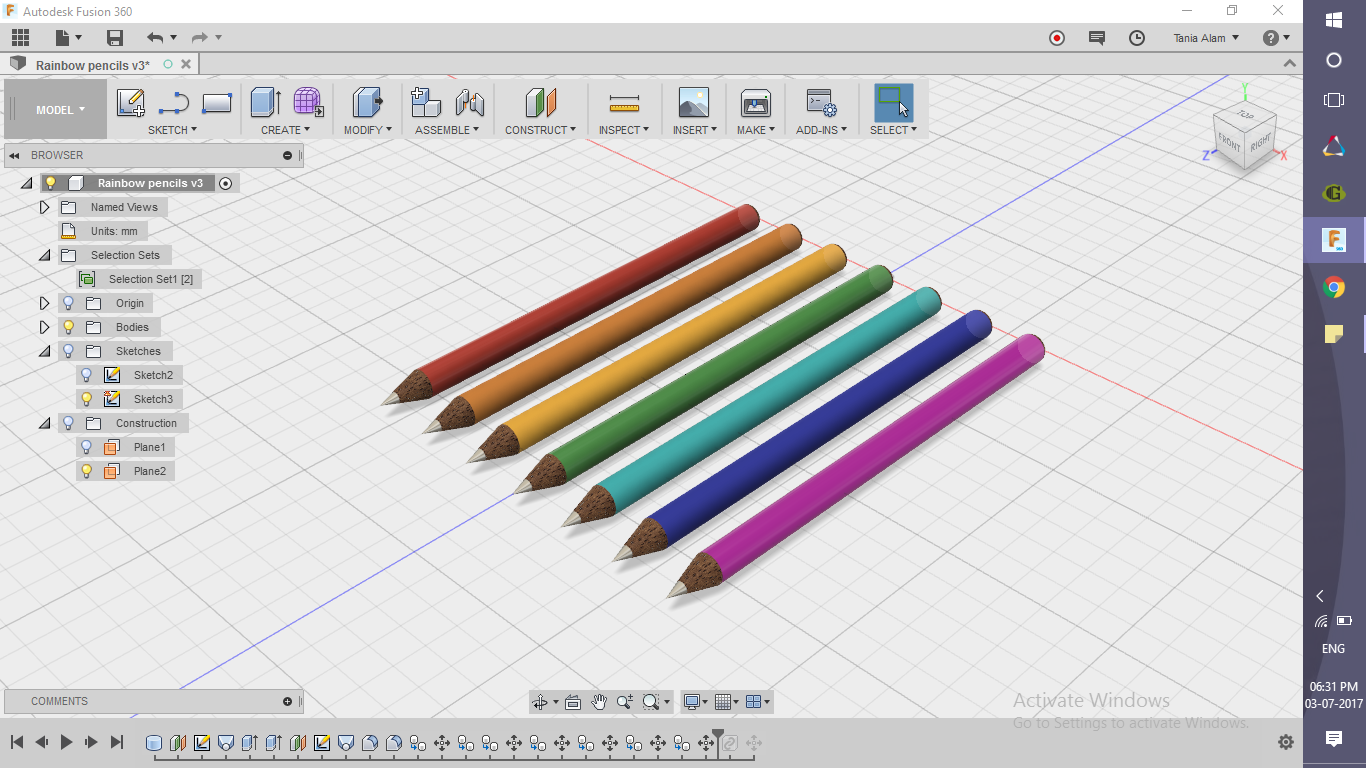This screenshot has height=768, width=1366.
Task: Collapse the BROWSER panel with minus button
Action: tap(288, 155)
